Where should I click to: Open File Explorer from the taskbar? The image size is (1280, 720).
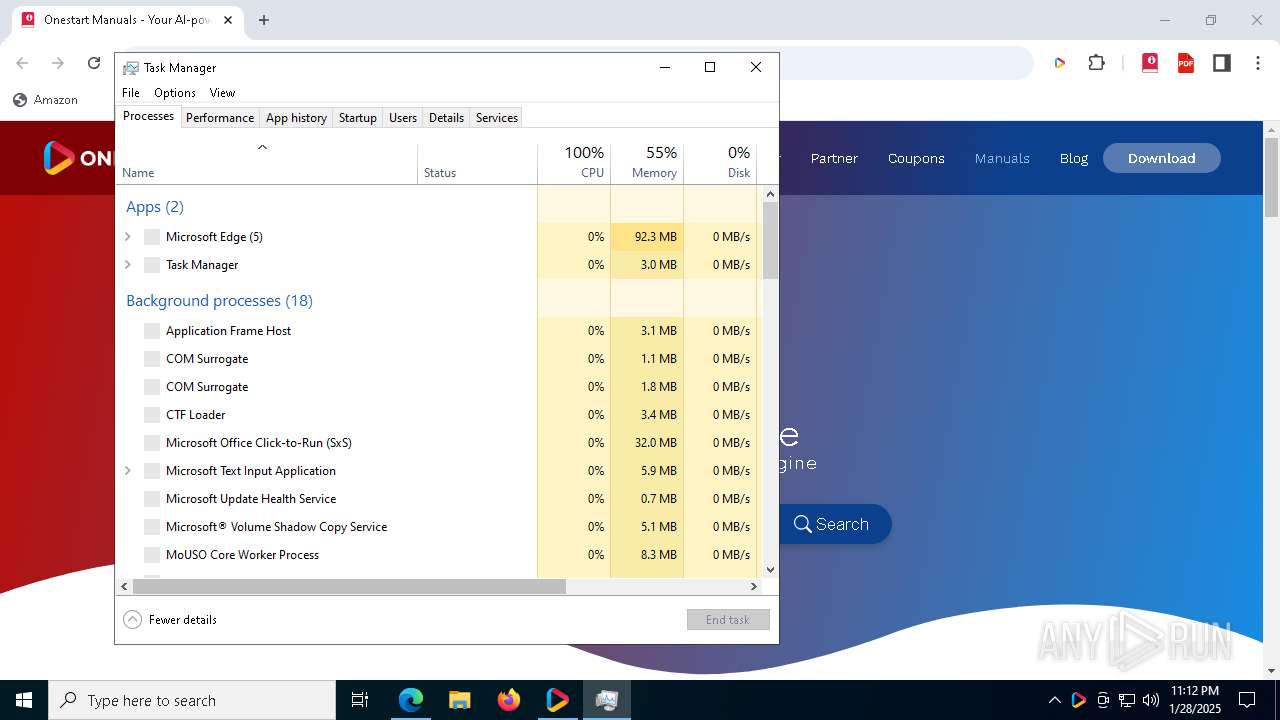459,700
